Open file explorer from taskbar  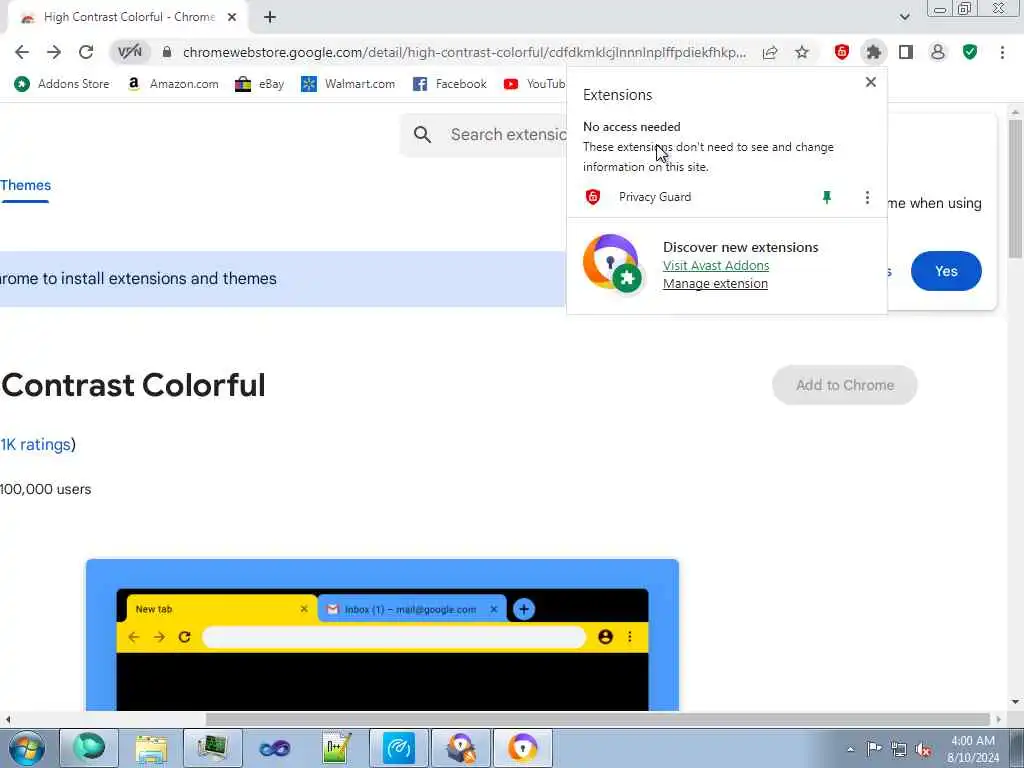coord(152,748)
